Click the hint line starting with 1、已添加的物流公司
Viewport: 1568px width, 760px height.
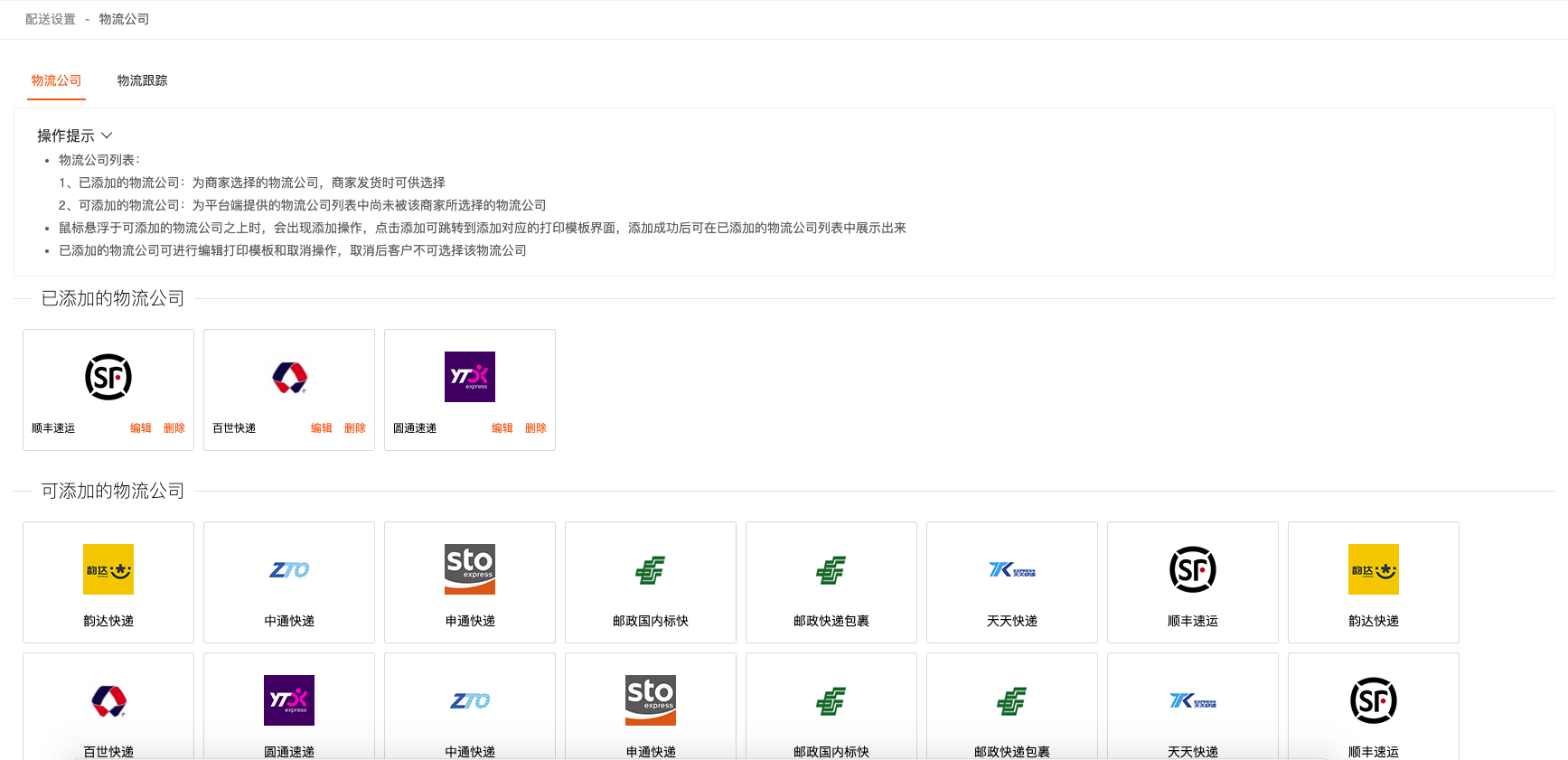click(x=252, y=183)
